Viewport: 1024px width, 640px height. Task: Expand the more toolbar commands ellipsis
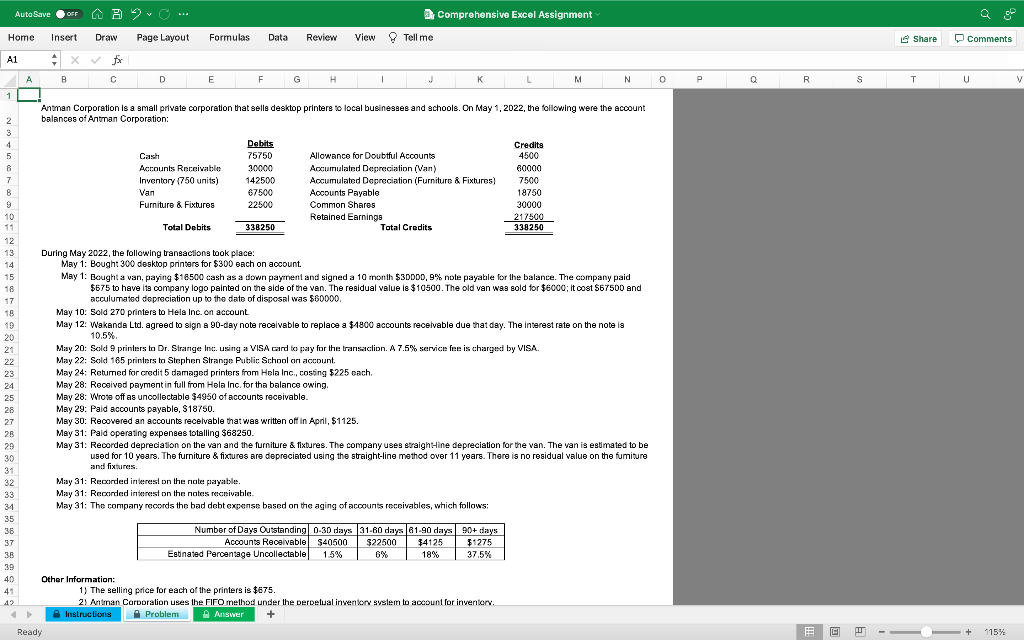[x=183, y=13]
